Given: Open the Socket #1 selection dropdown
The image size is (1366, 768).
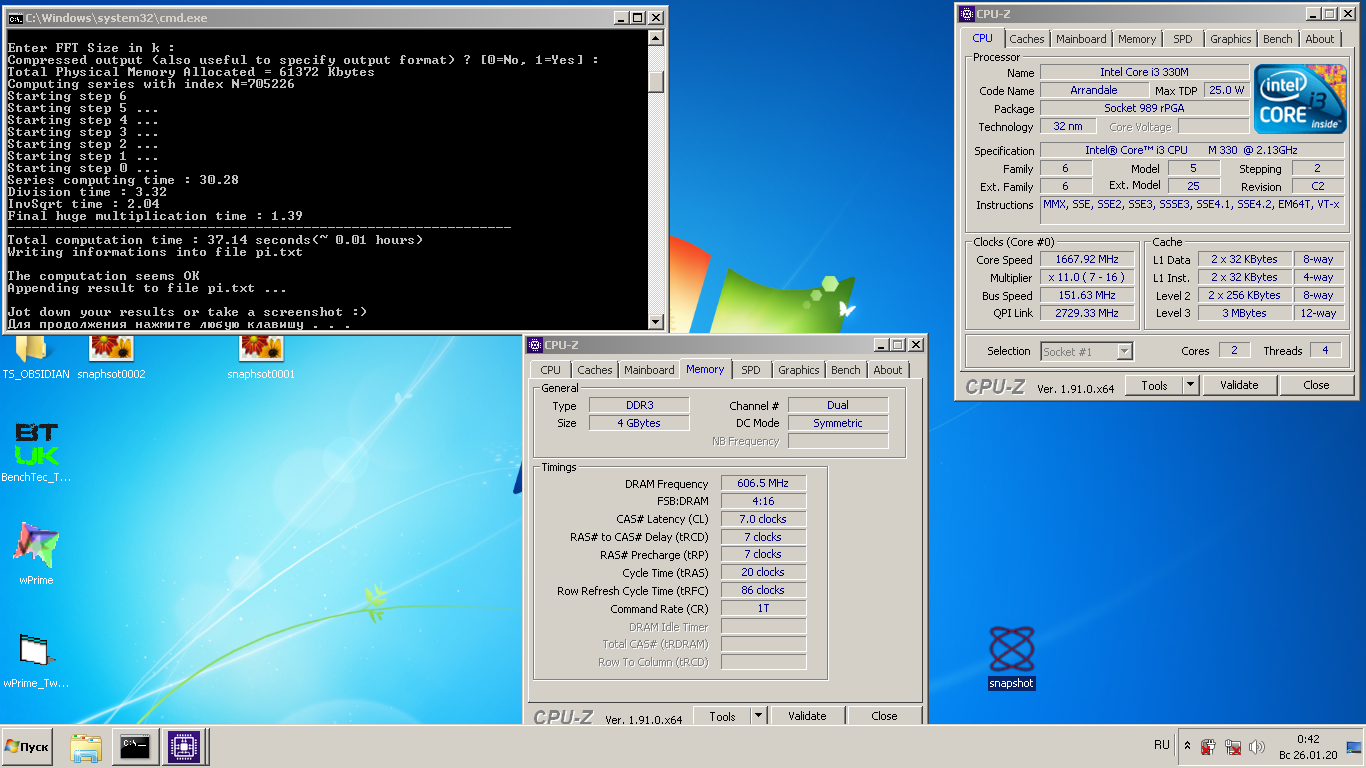Looking at the screenshot, I should tap(1086, 351).
